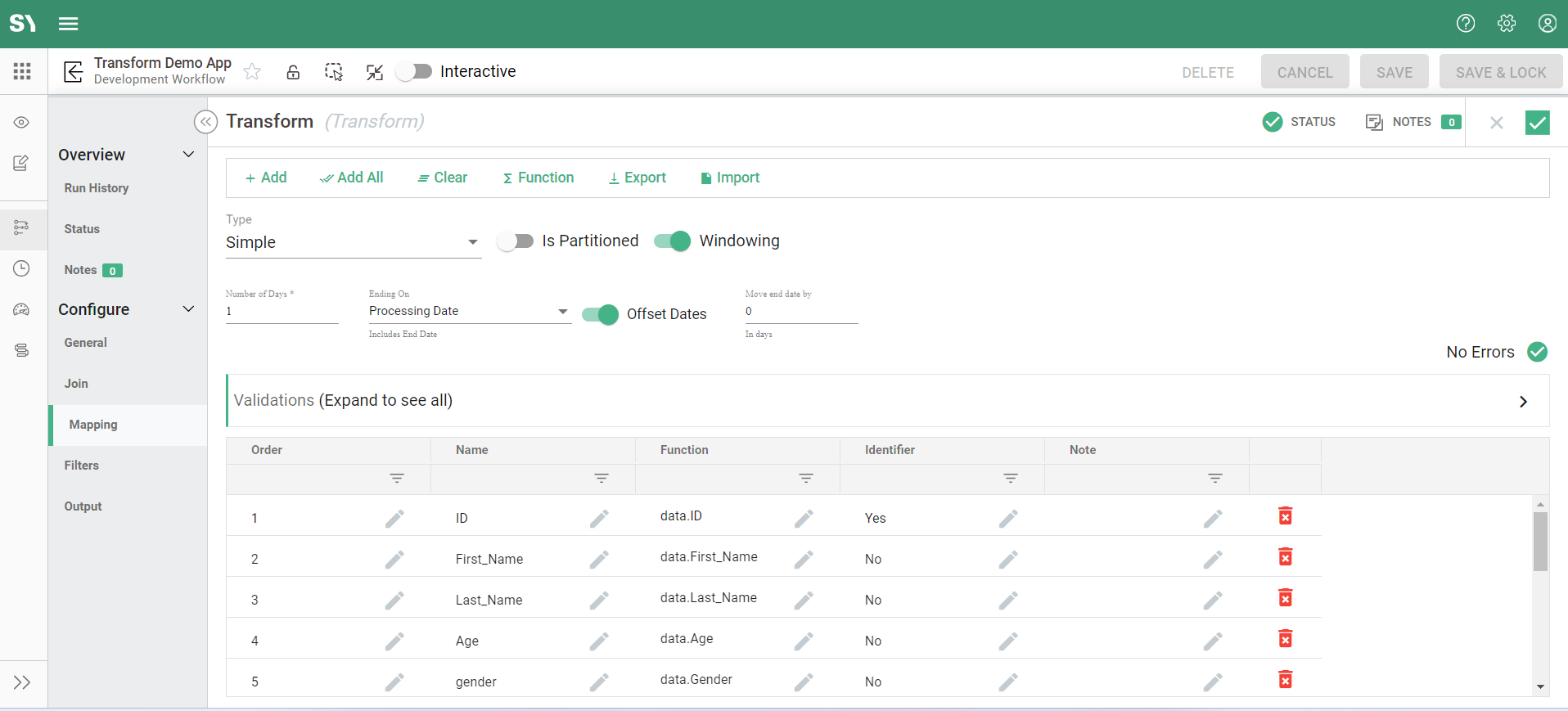Image resolution: width=1568 pixels, height=711 pixels.
Task: Open the help question mark icon
Action: (1465, 24)
